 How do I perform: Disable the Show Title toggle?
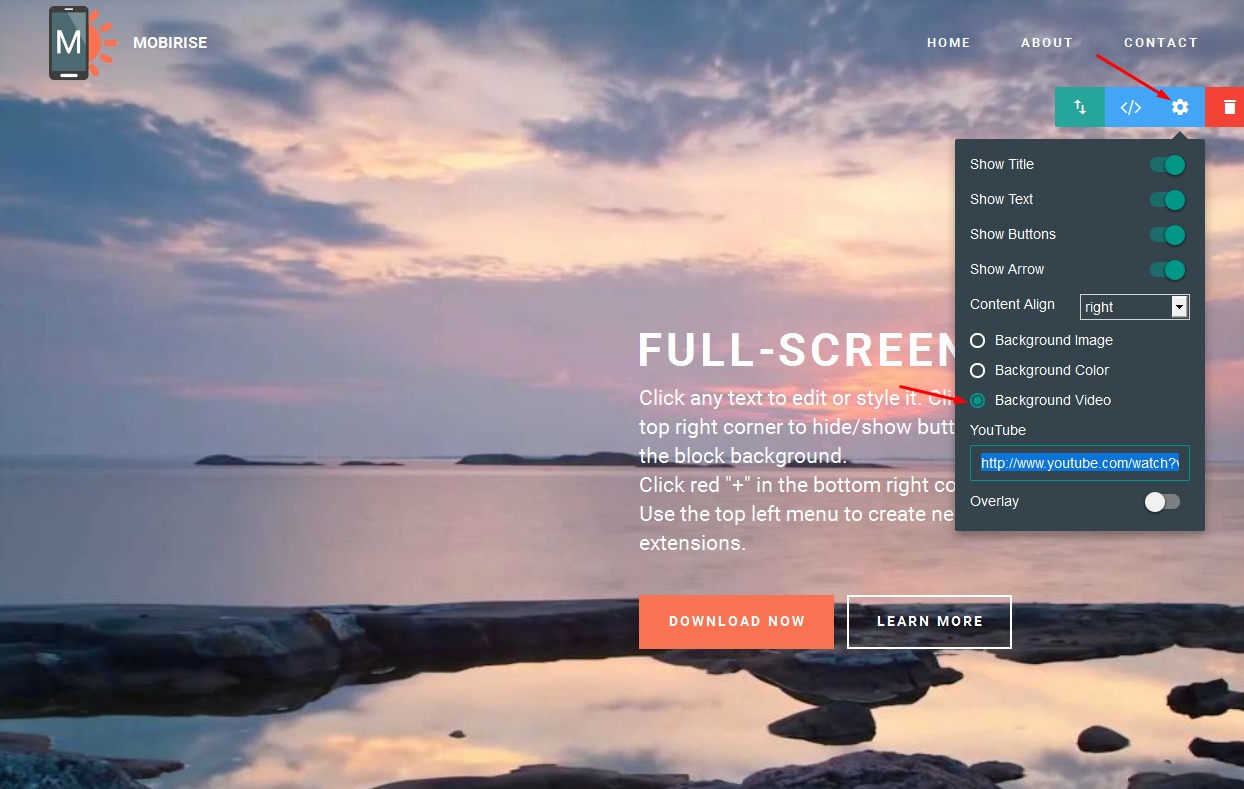pyautogui.click(x=1167, y=164)
